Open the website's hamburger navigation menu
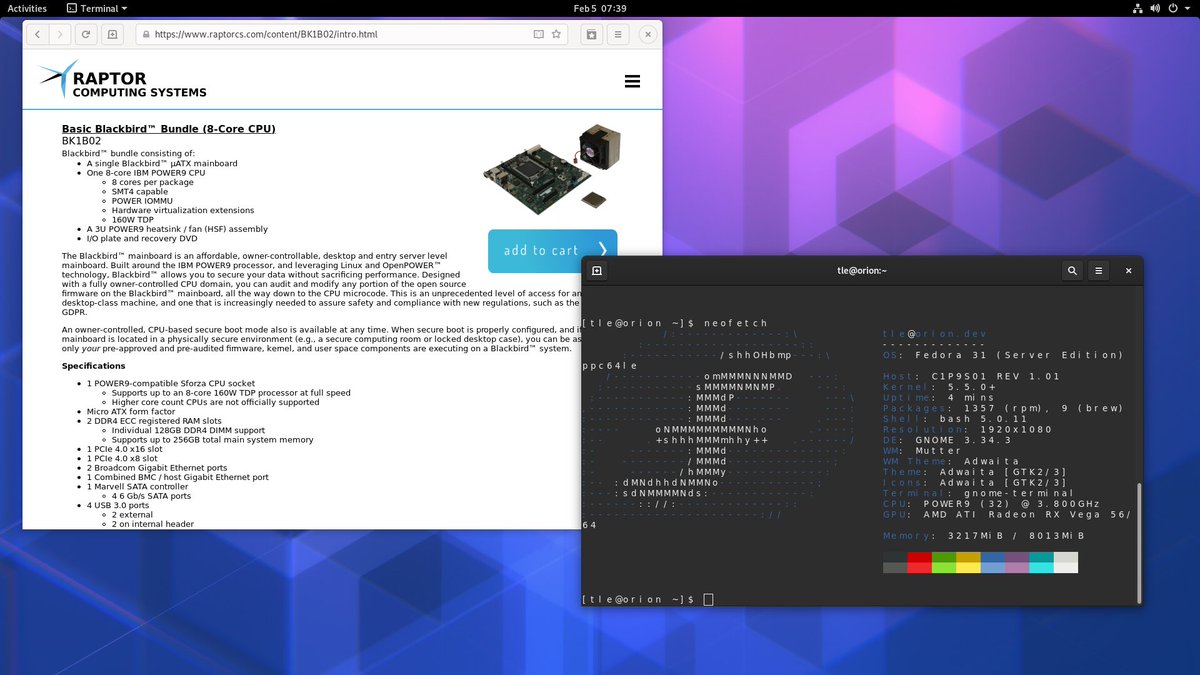 click(632, 82)
